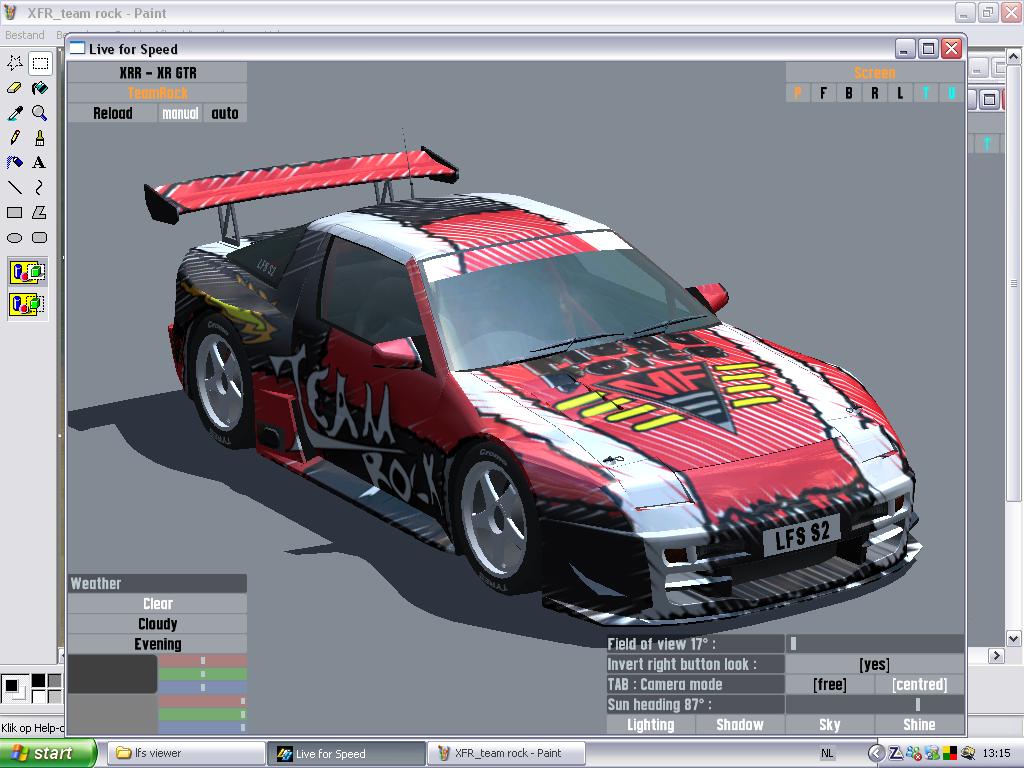Screen dimensions: 1024x768
Task: Select U under view in Screen row
Action: click(x=952, y=93)
